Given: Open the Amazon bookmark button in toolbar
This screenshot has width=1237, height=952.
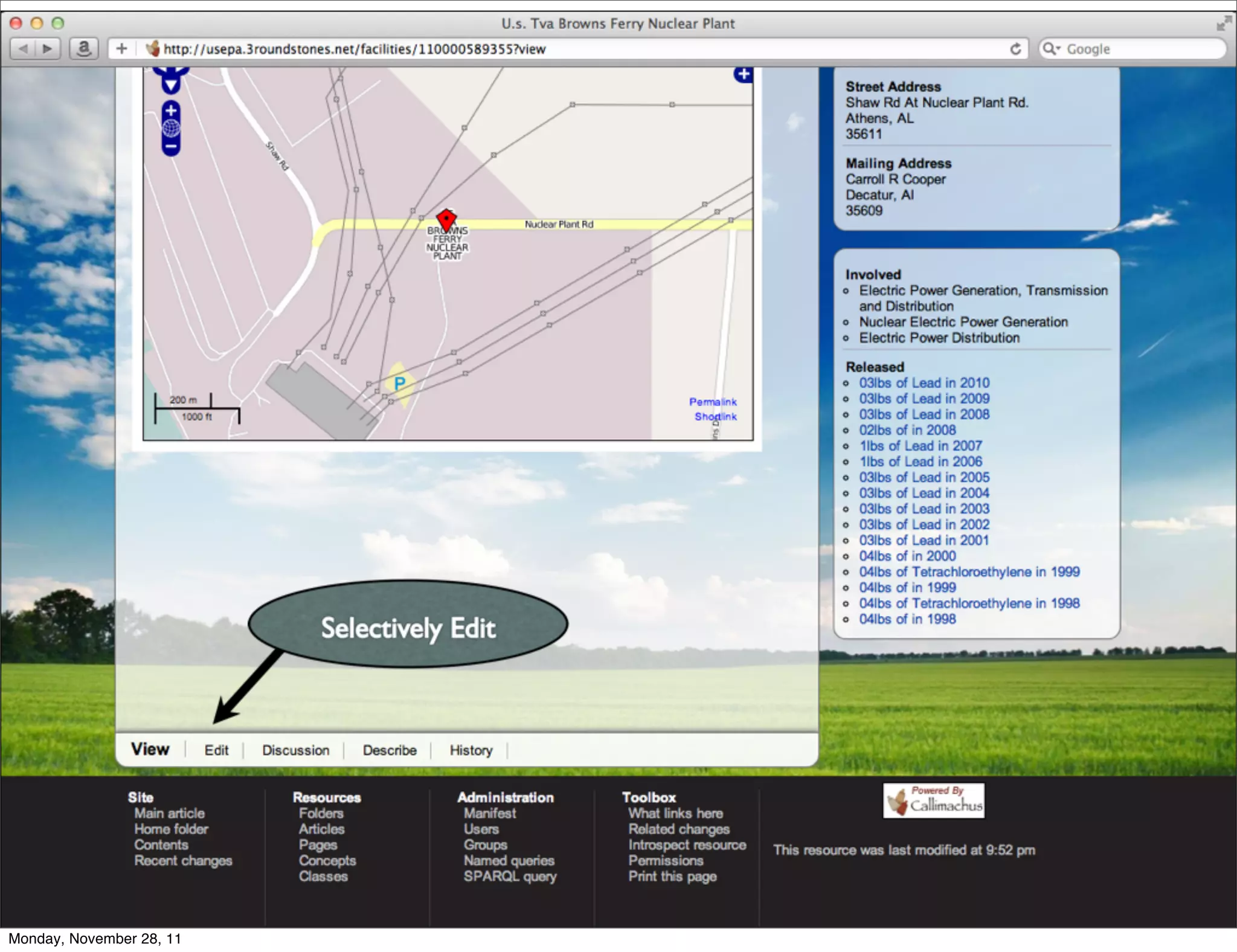Looking at the screenshot, I should [84, 48].
